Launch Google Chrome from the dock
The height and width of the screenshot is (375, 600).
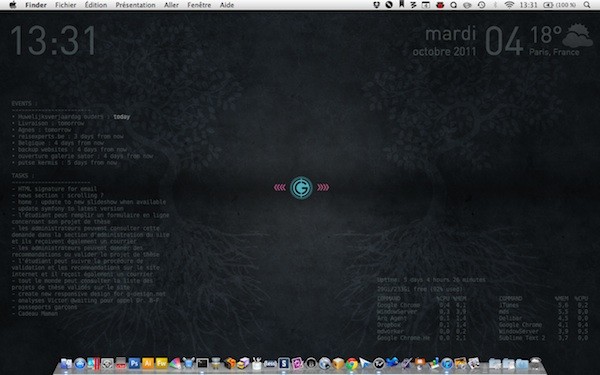pos(352,363)
